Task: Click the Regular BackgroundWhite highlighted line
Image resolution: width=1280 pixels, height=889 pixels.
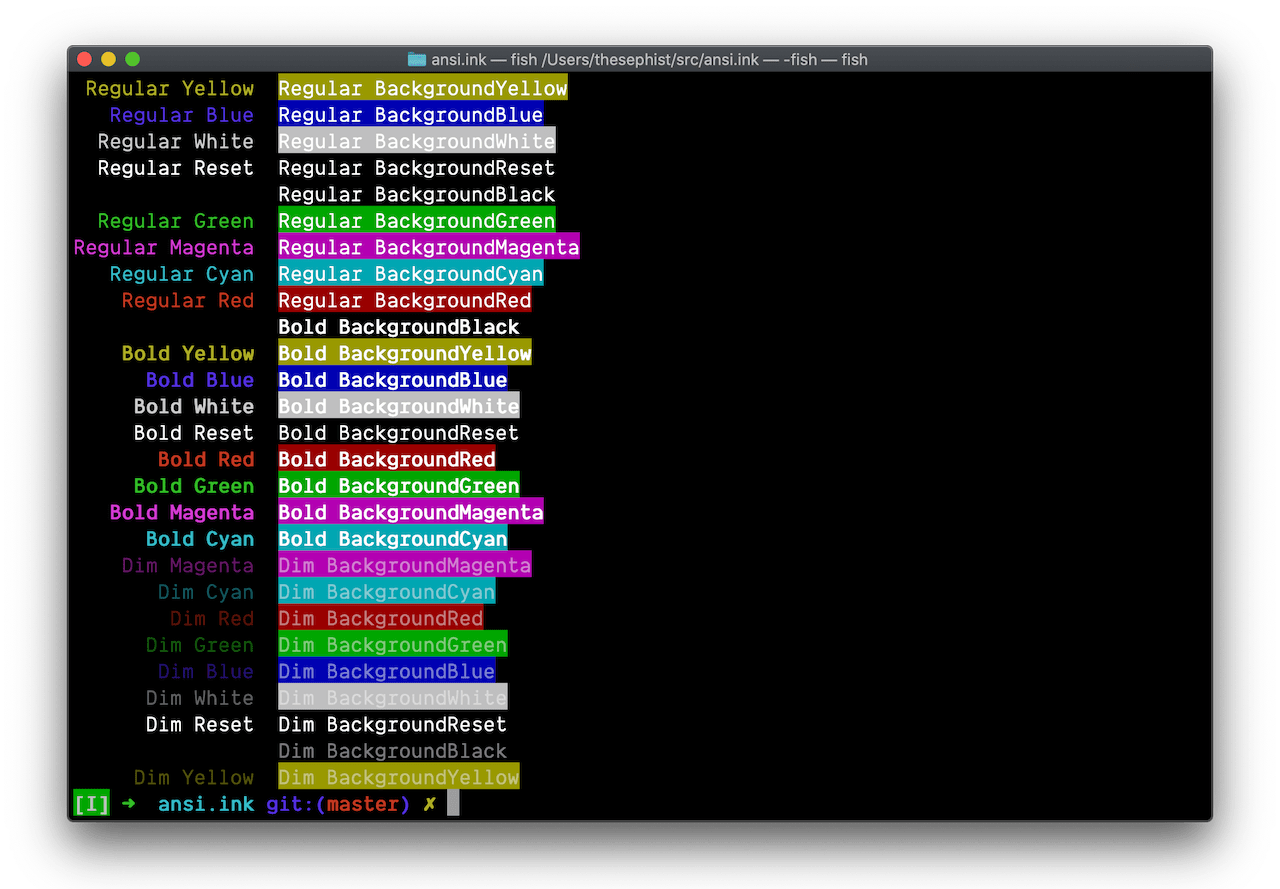Action: pos(417,141)
